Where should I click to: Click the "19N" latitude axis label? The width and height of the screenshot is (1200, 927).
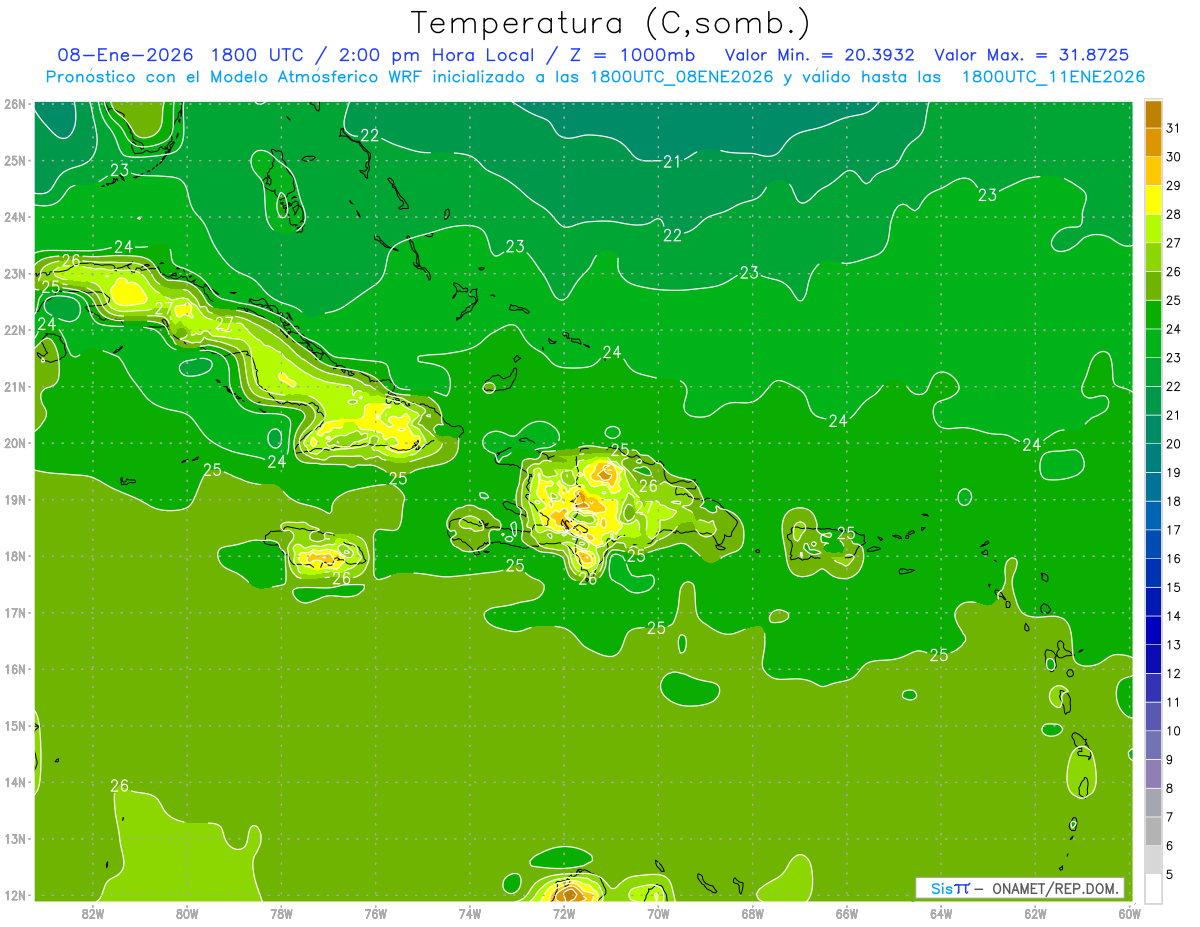[x=14, y=500]
